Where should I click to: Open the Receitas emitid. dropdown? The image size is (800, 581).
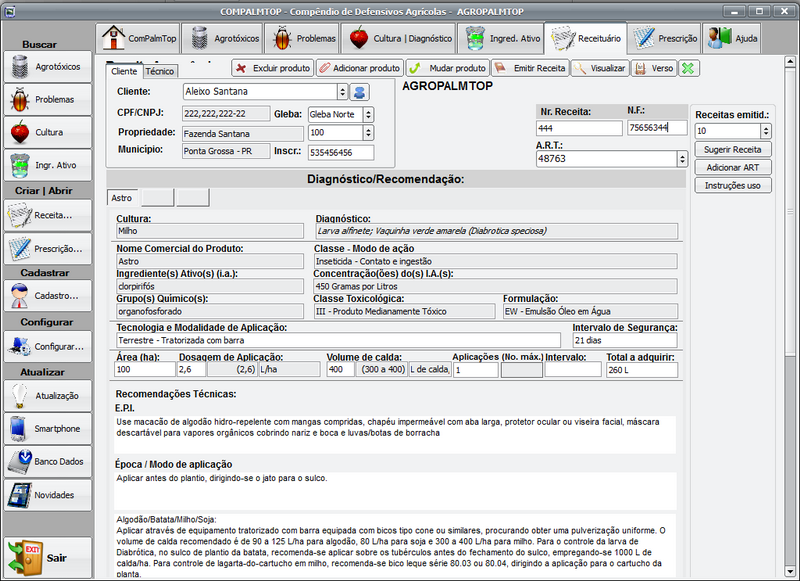coord(765,131)
